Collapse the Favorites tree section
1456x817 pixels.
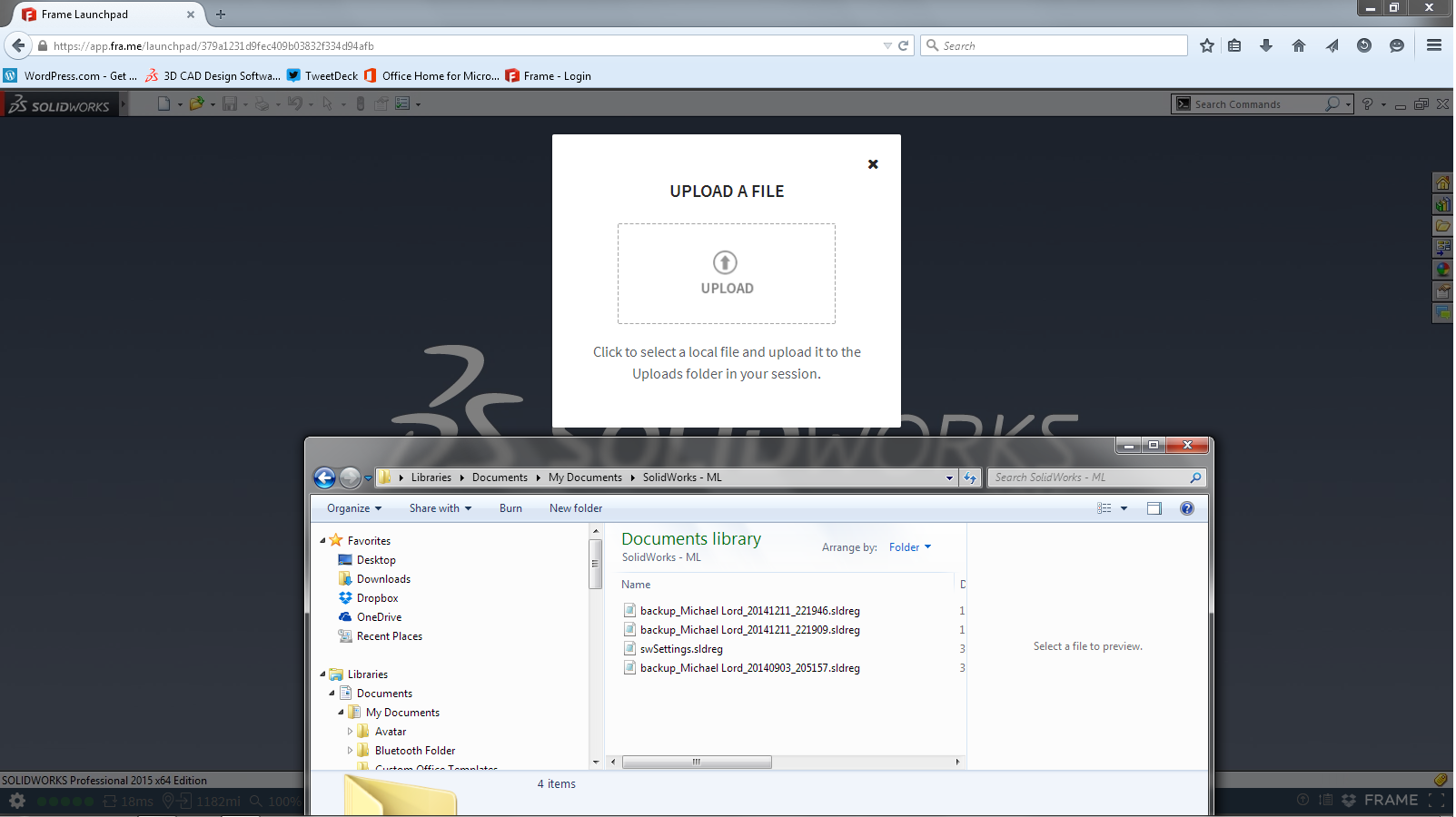click(x=322, y=540)
